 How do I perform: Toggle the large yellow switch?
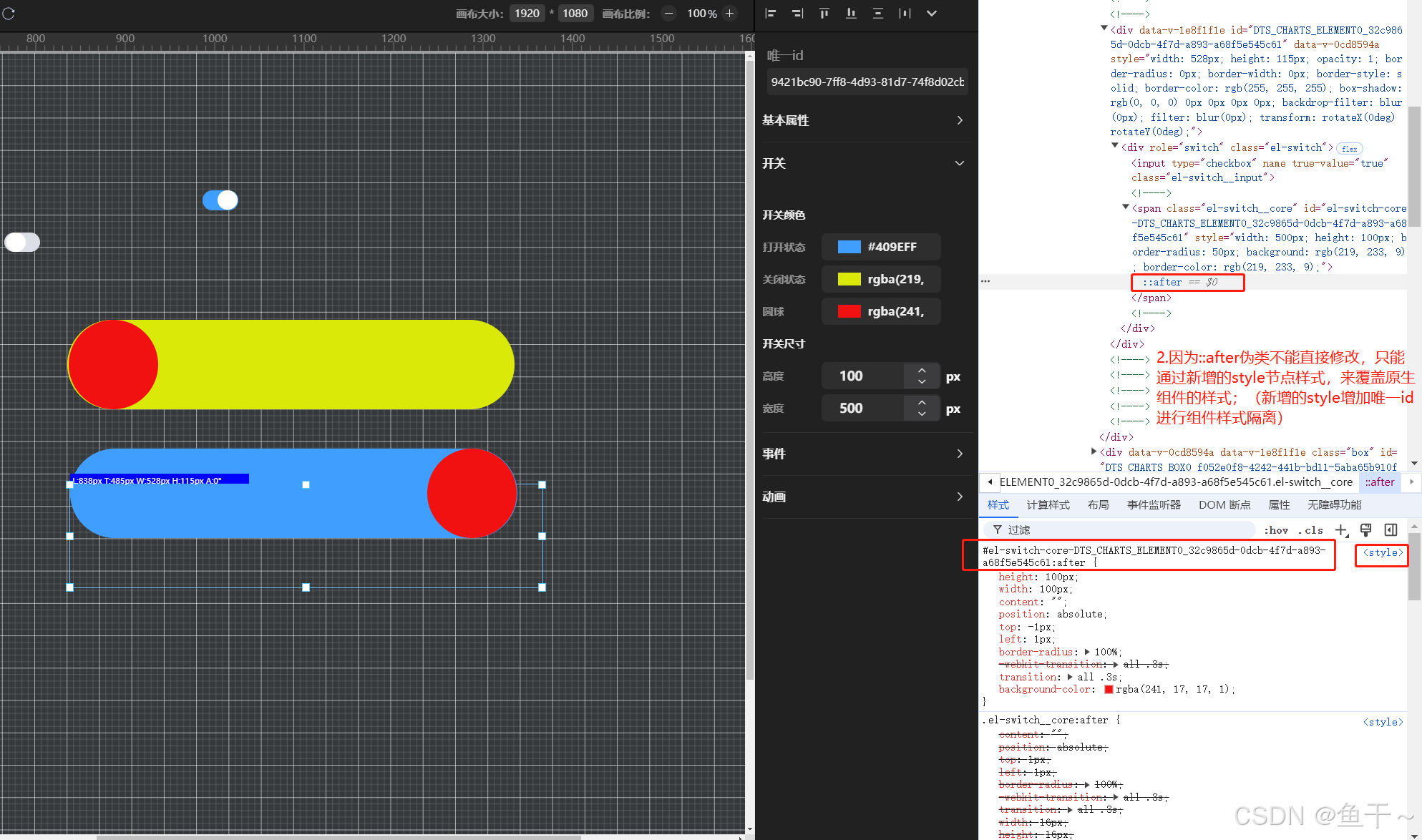291,365
